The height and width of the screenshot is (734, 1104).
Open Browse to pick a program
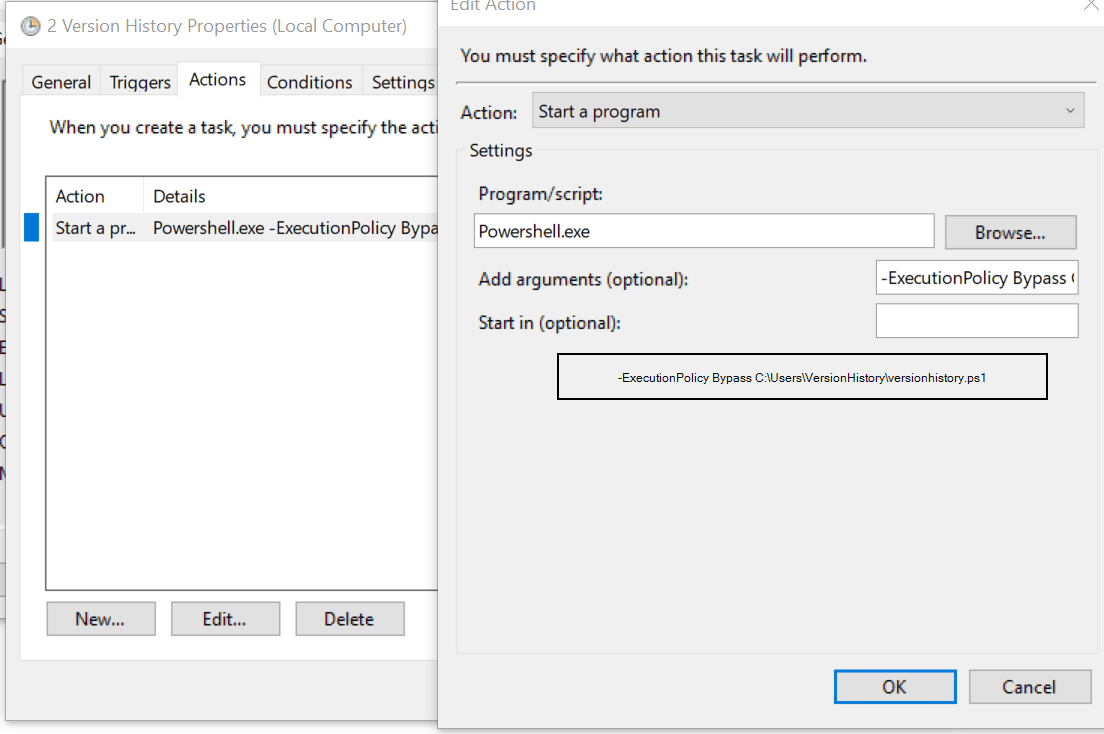tap(1010, 232)
